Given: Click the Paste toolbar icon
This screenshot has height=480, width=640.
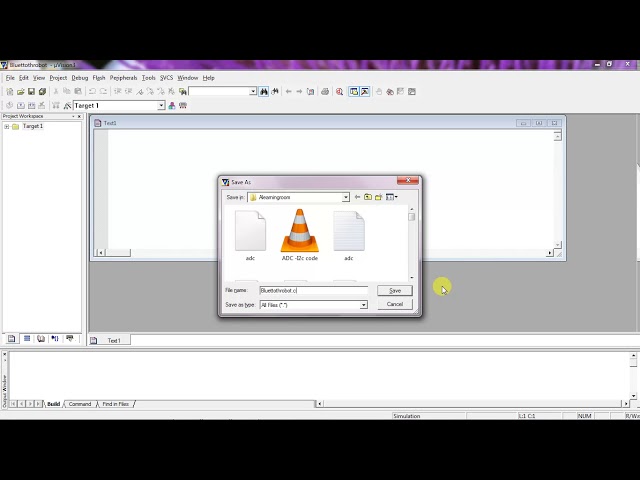Looking at the screenshot, I should 78,92.
